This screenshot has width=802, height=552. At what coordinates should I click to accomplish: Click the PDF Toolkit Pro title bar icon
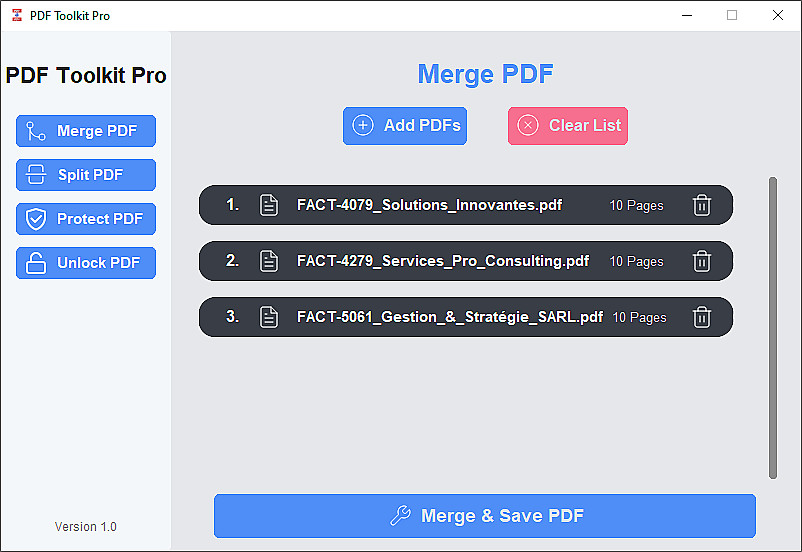16,15
